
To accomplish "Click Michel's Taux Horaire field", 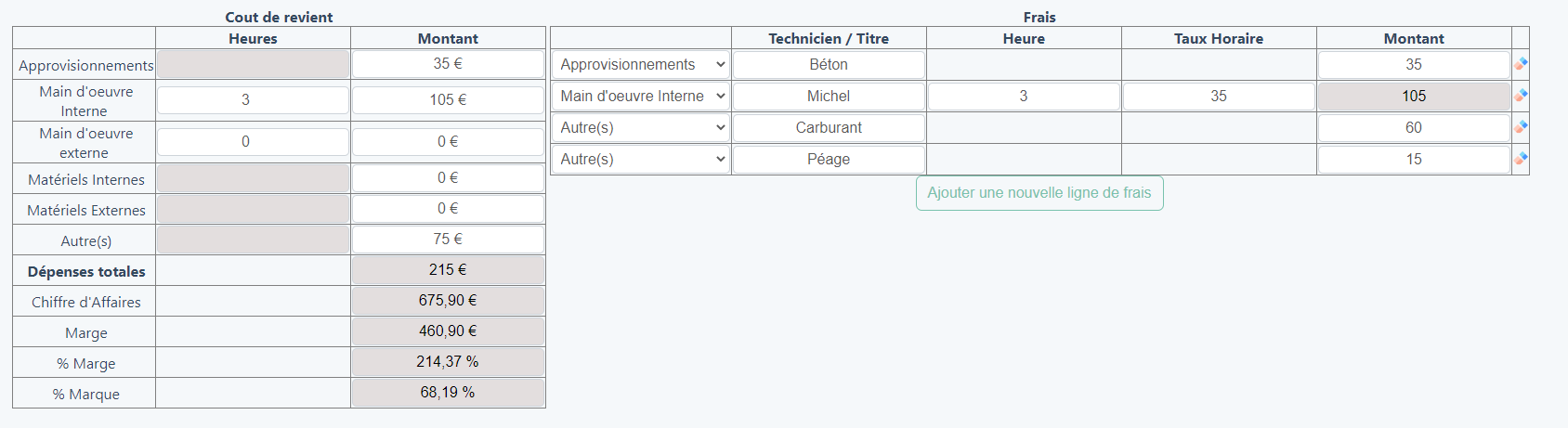I will coord(1218,97).
